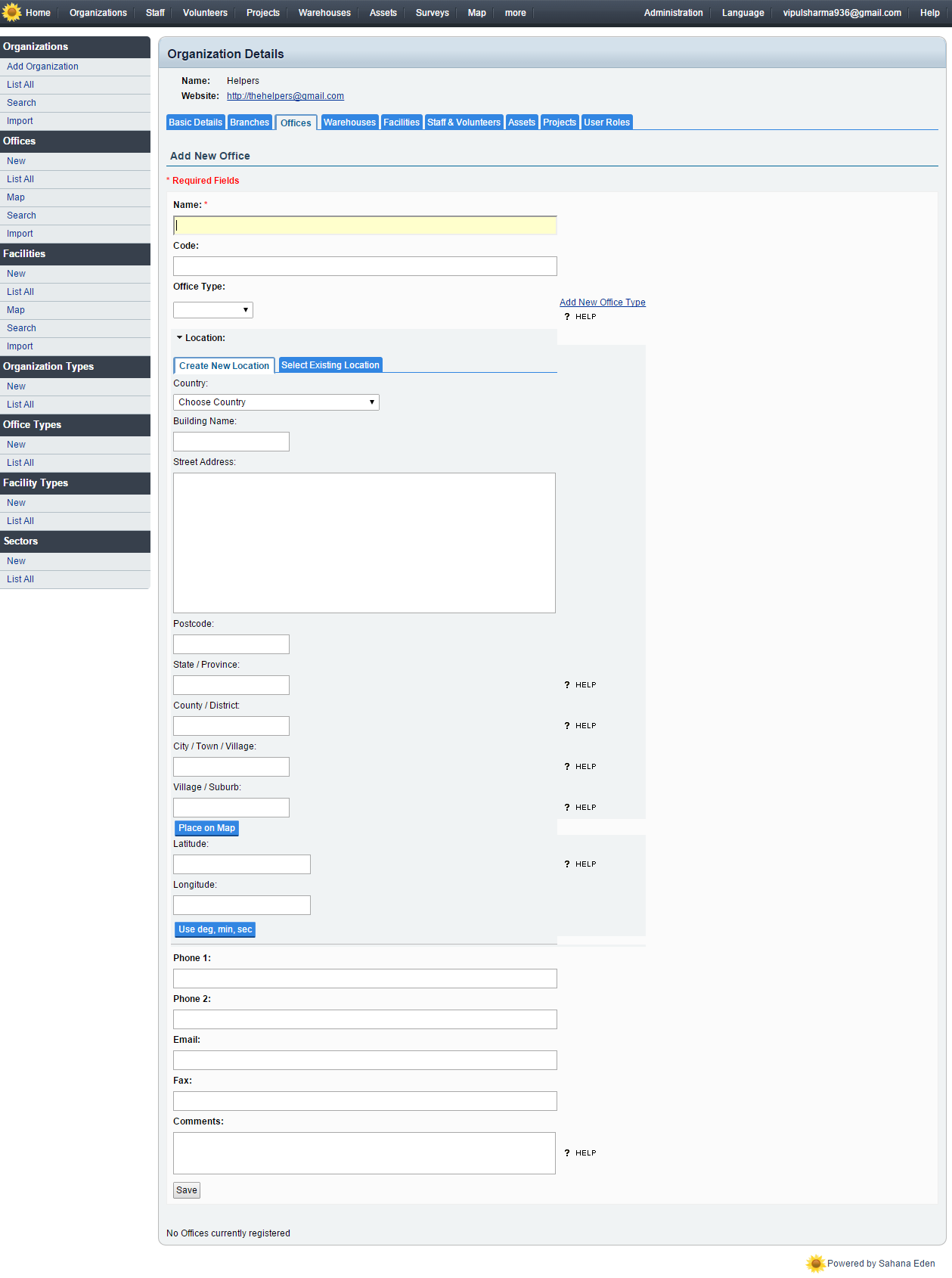Open the Choose Country dropdown

[x=276, y=402]
